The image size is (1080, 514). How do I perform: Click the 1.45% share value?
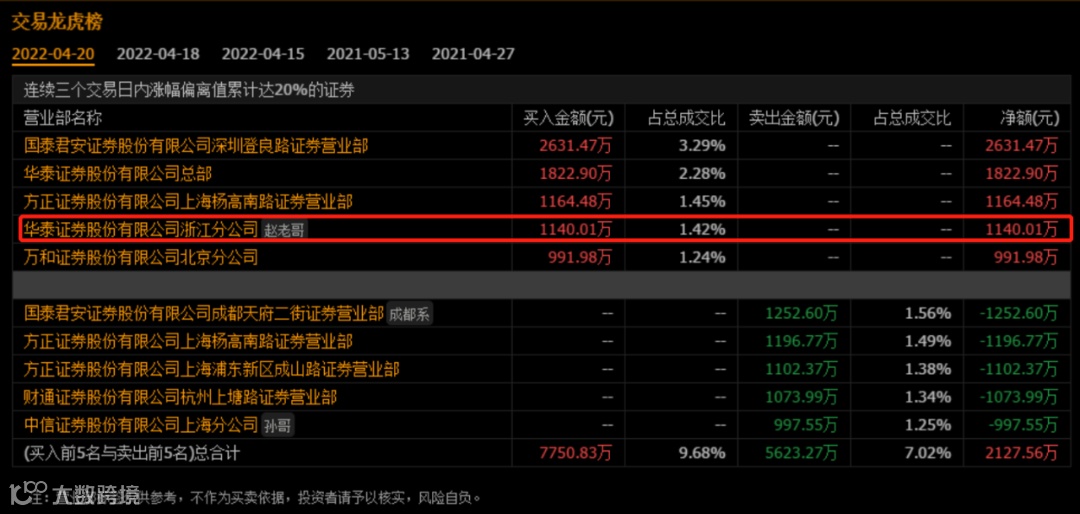pyautogui.click(x=704, y=202)
